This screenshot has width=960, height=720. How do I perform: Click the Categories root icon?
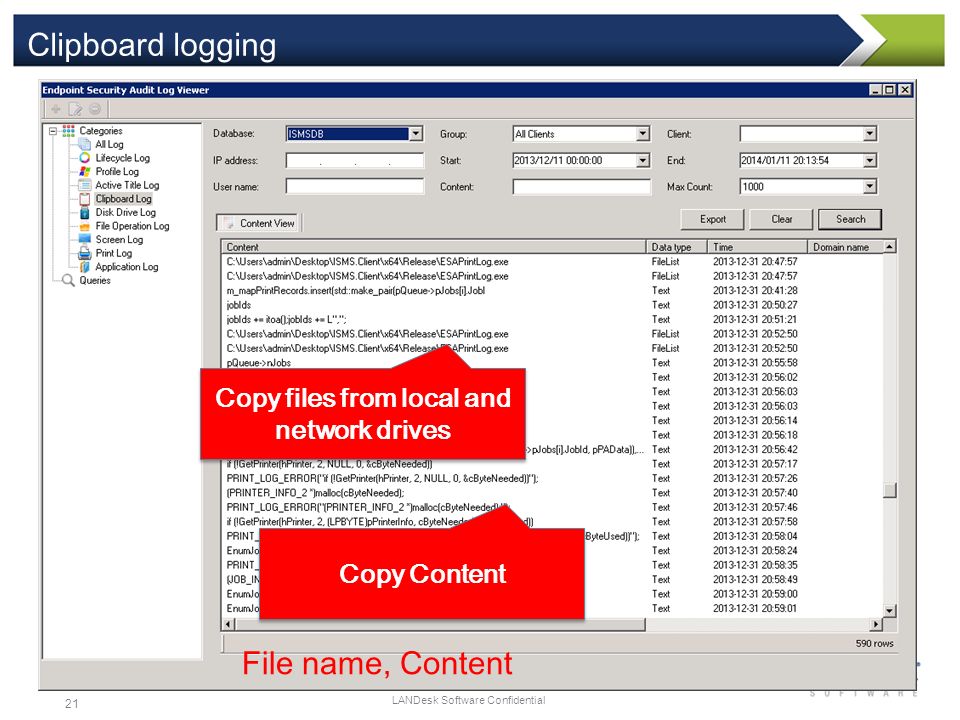pyautogui.click(x=69, y=130)
